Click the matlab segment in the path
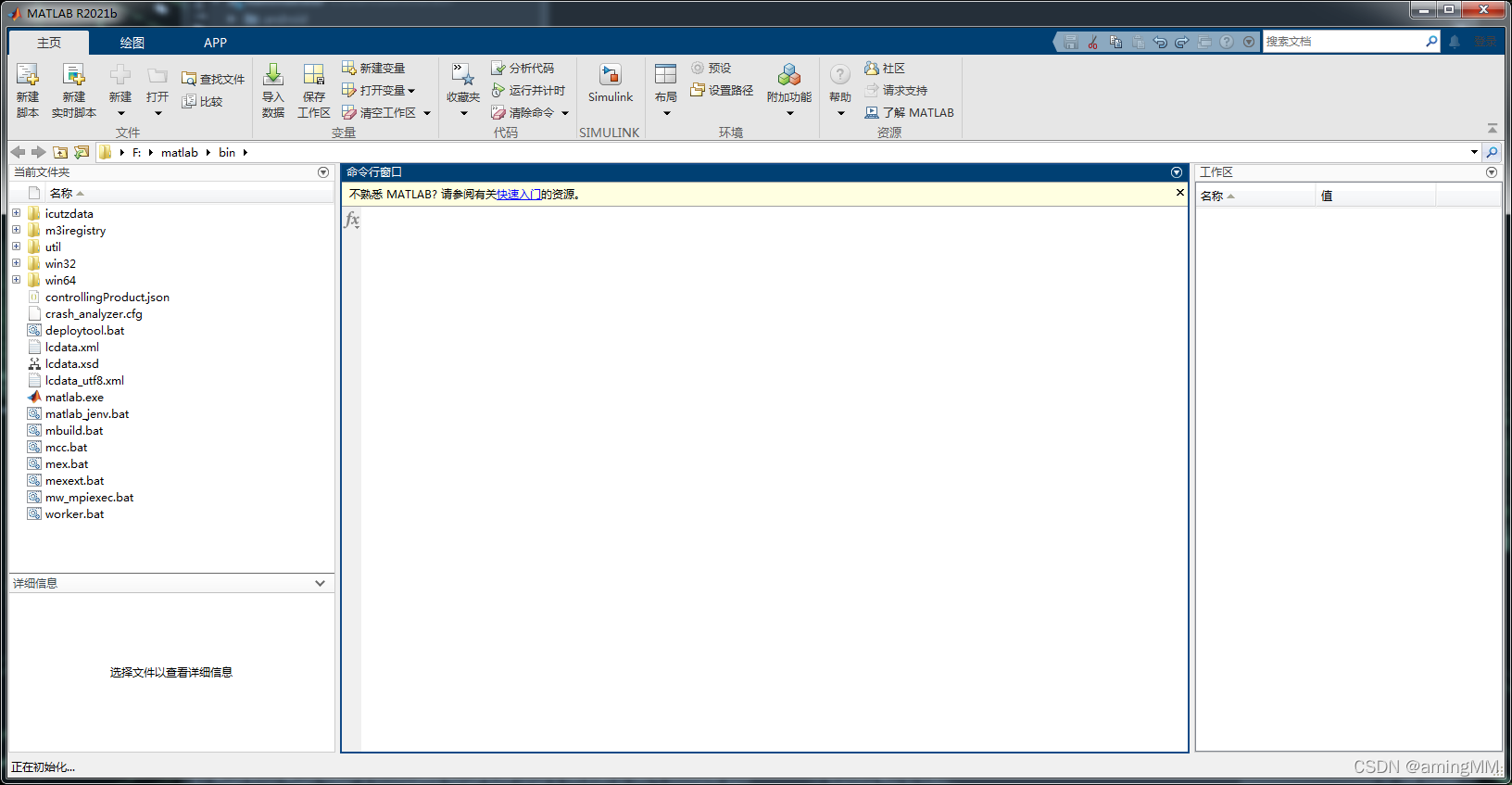Image resolution: width=1512 pixels, height=785 pixels. click(x=180, y=153)
